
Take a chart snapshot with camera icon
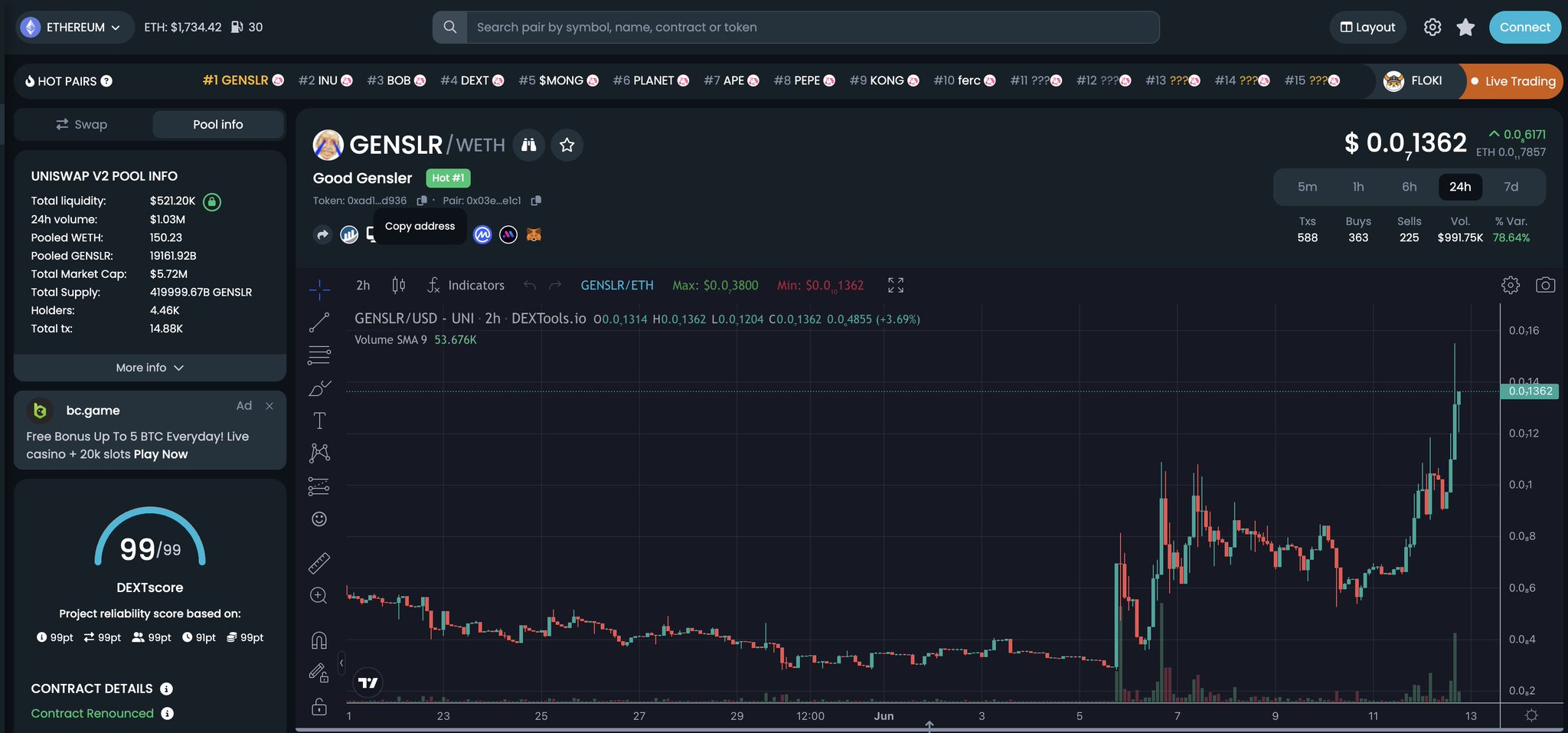click(1545, 285)
